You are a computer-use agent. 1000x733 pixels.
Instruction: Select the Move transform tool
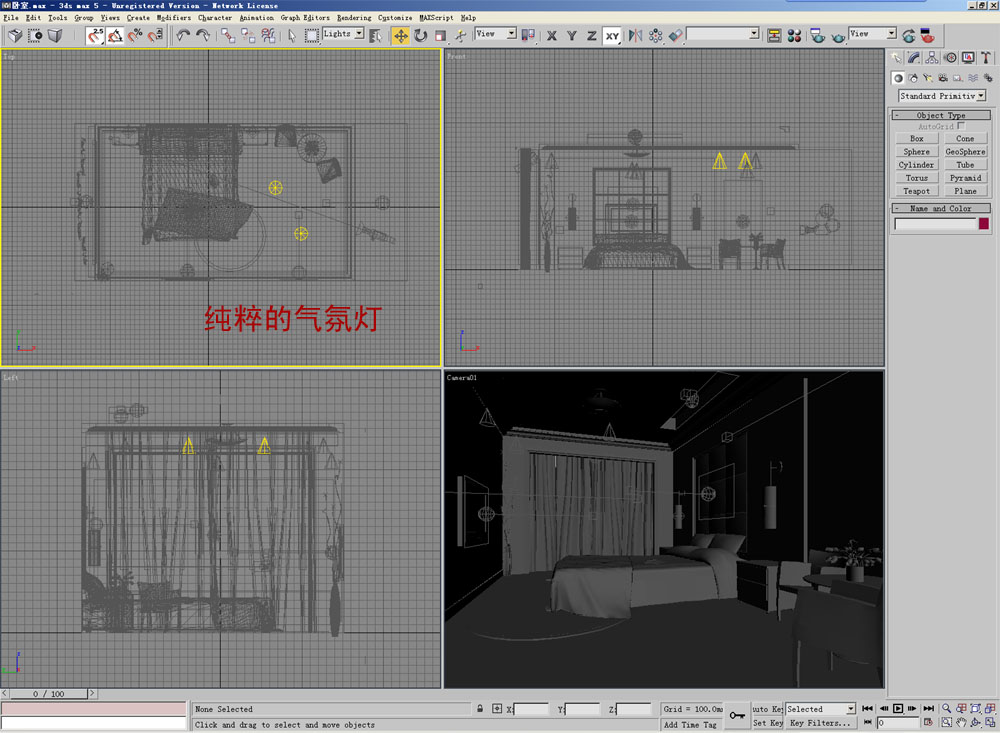click(400, 35)
